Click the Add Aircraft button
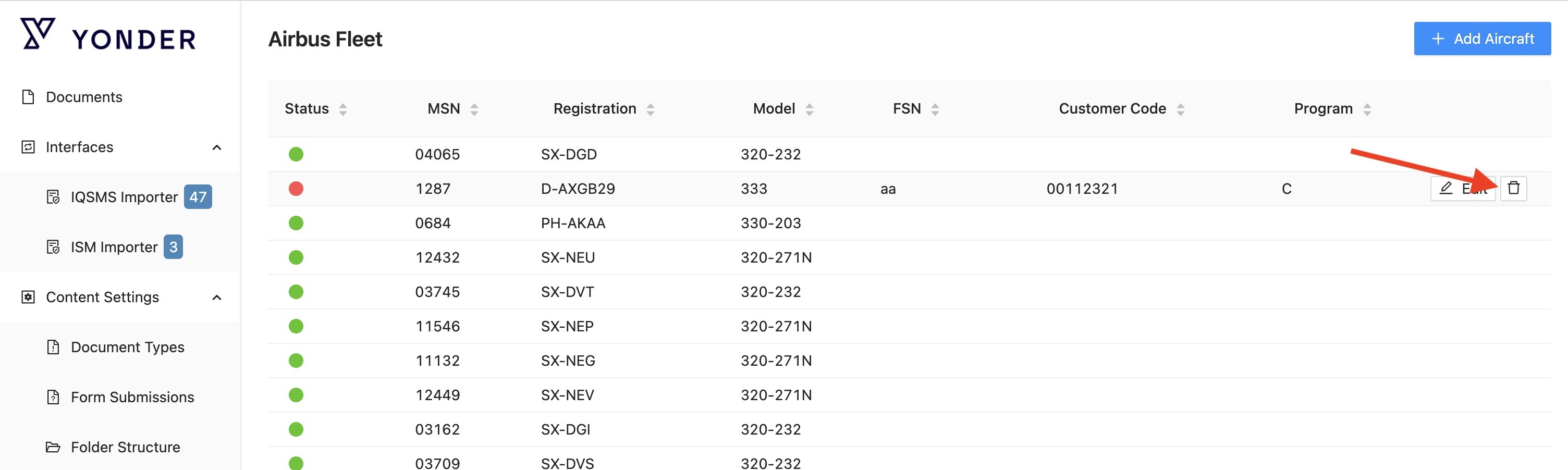The image size is (1568, 470). (1481, 39)
